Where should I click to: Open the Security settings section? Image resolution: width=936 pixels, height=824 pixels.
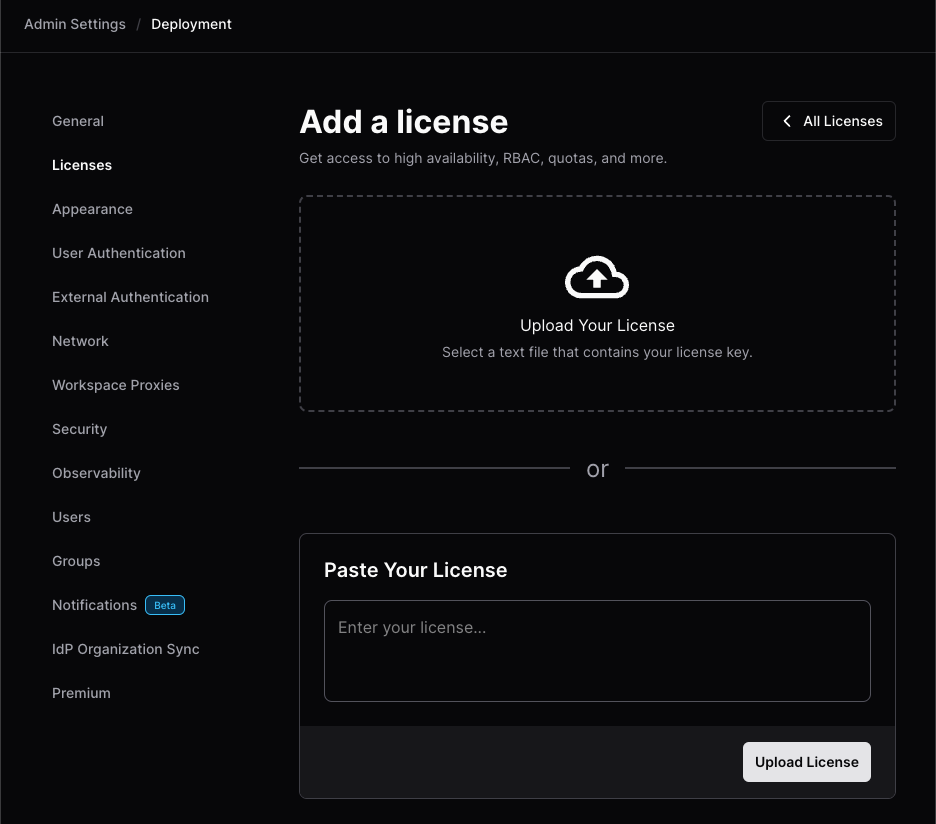(x=79, y=429)
